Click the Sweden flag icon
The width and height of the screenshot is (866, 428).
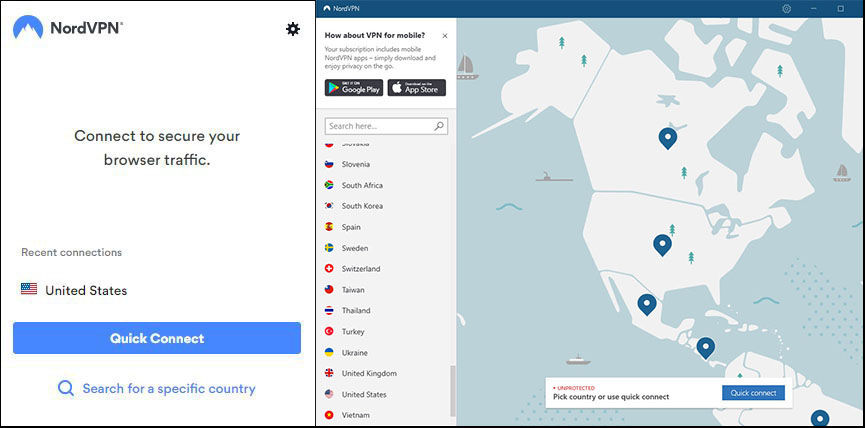click(329, 247)
